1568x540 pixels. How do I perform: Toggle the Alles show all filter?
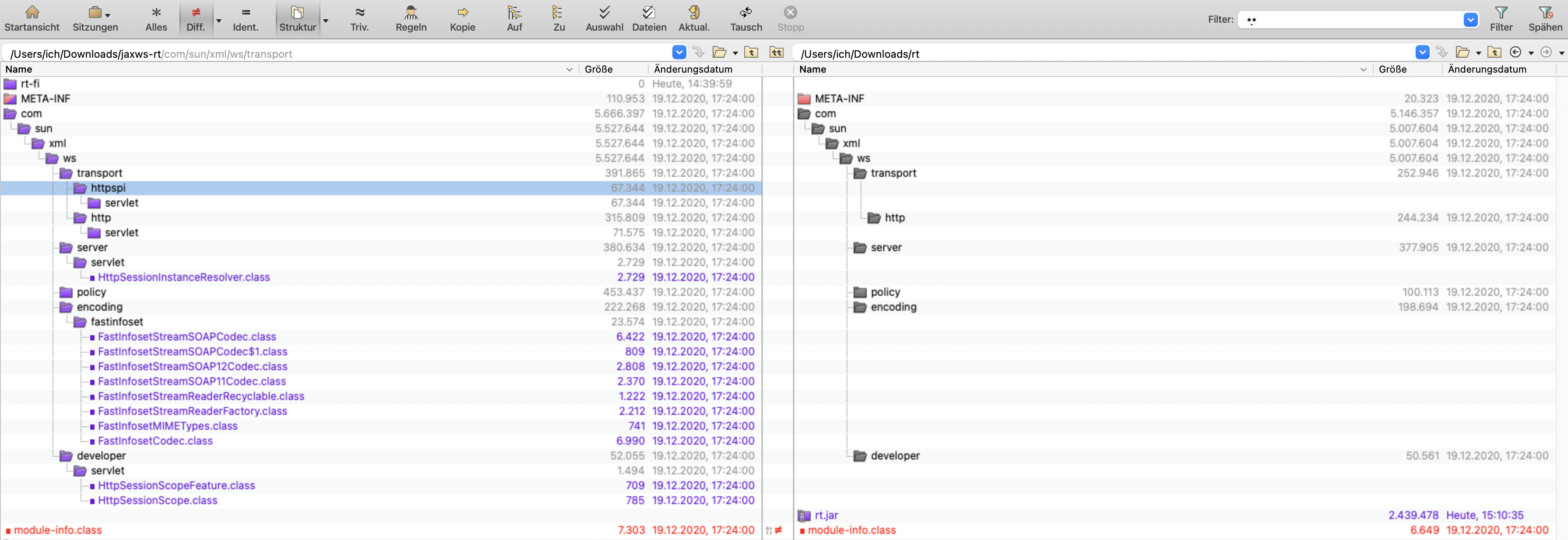click(x=156, y=18)
